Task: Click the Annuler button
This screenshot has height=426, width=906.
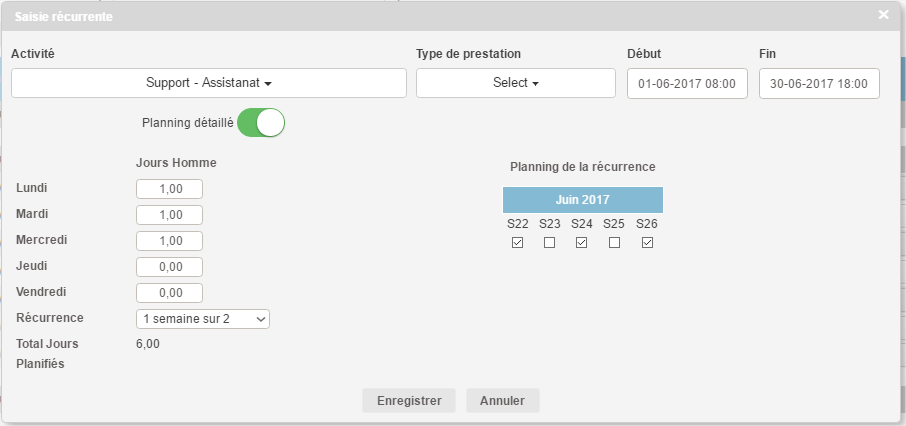Action: (x=502, y=400)
